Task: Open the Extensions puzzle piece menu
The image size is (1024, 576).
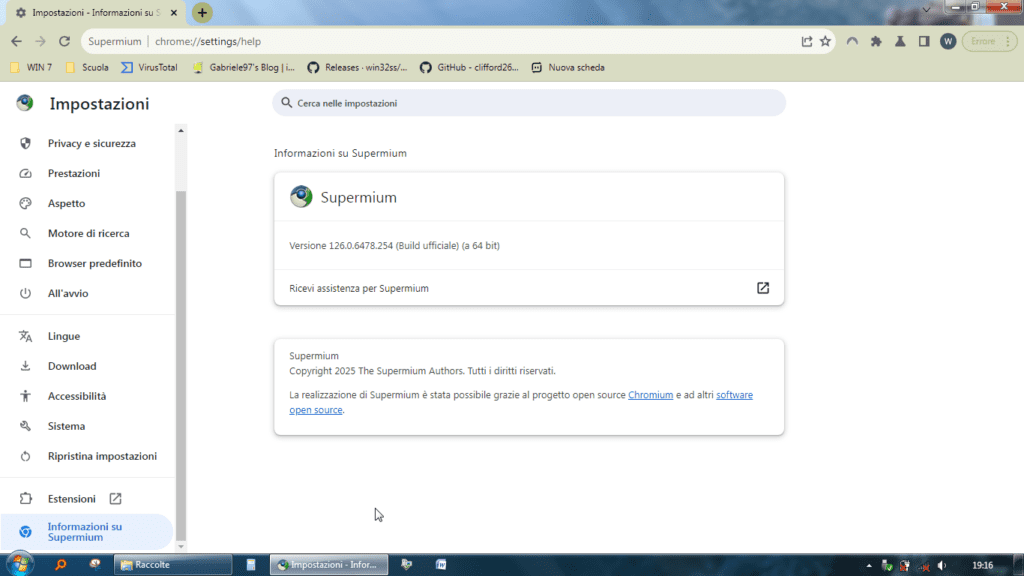Action: point(876,41)
